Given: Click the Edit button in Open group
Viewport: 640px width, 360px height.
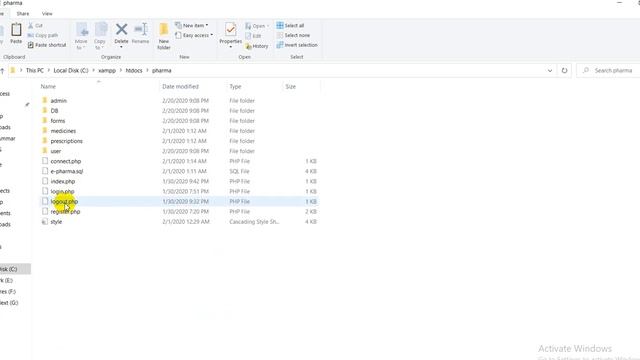Looking at the screenshot, I should (x=253, y=36).
